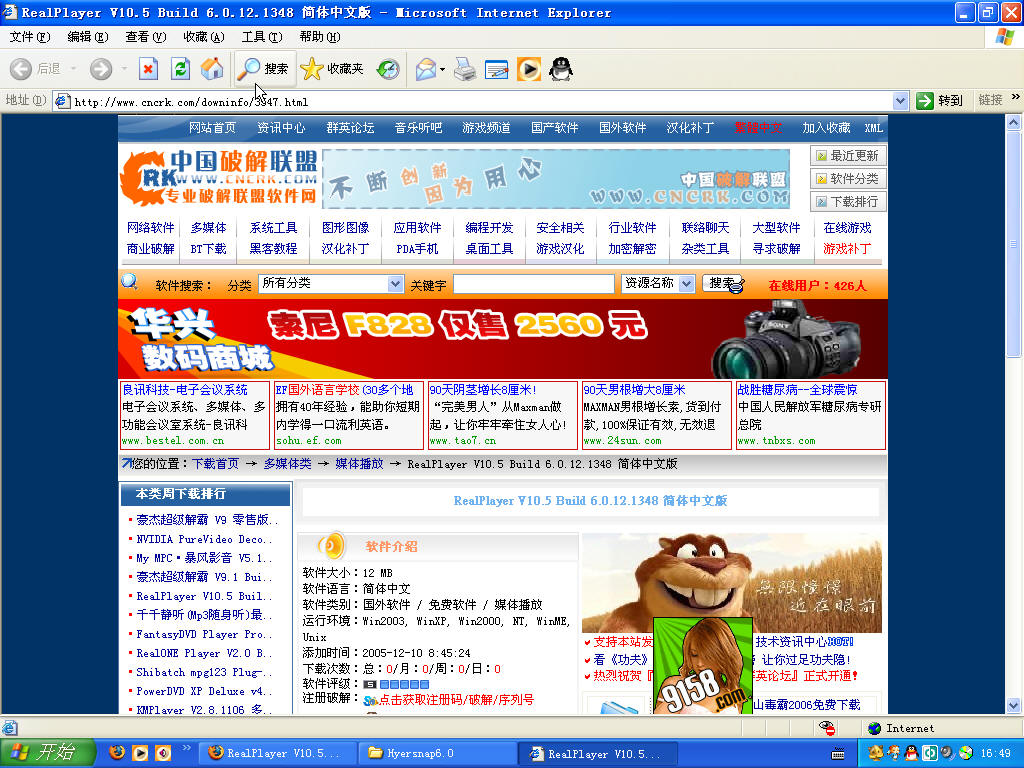Click the QQ penguin tray icon
The width and height of the screenshot is (1024, 768).
[x=911, y=753]
